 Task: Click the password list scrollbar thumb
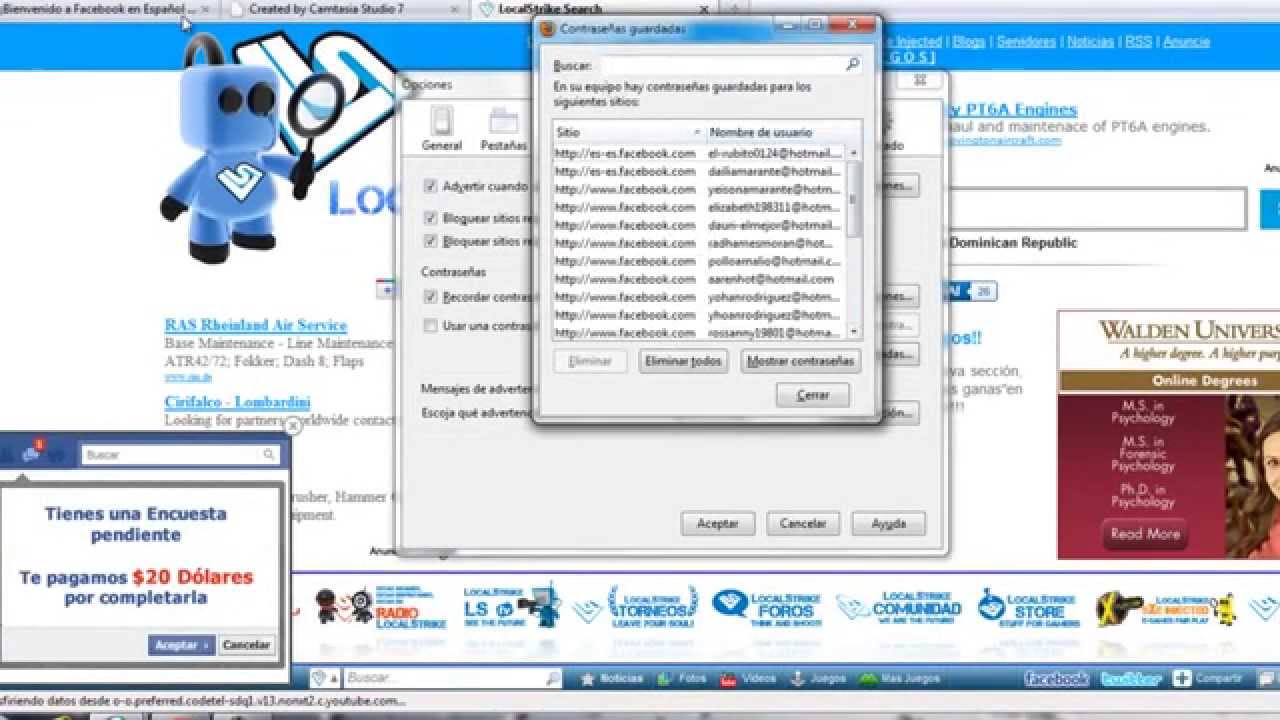(854, 199)
